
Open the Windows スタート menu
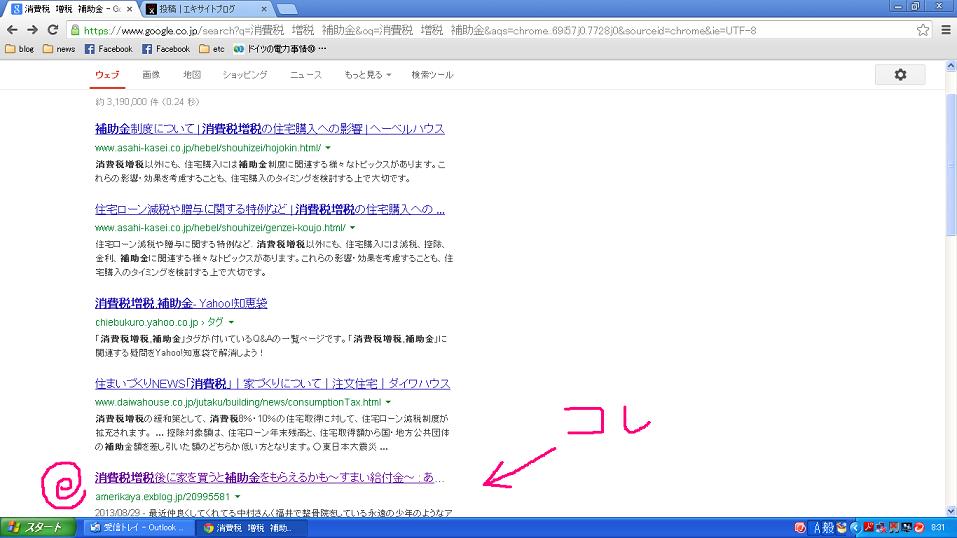[37, 528]
